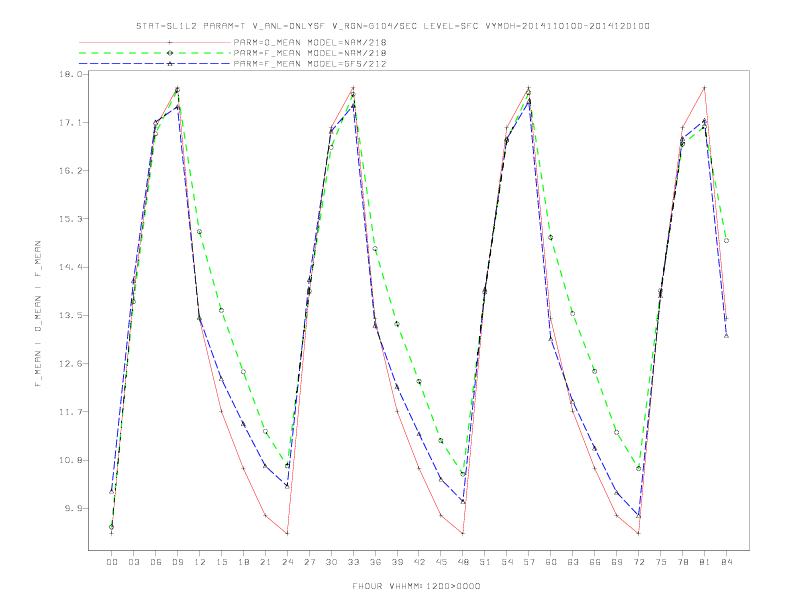The image size is (792, 612).
Task: Click x-axis forecast hour label 00
Action: pyautogui.click(x=112, y=562)
